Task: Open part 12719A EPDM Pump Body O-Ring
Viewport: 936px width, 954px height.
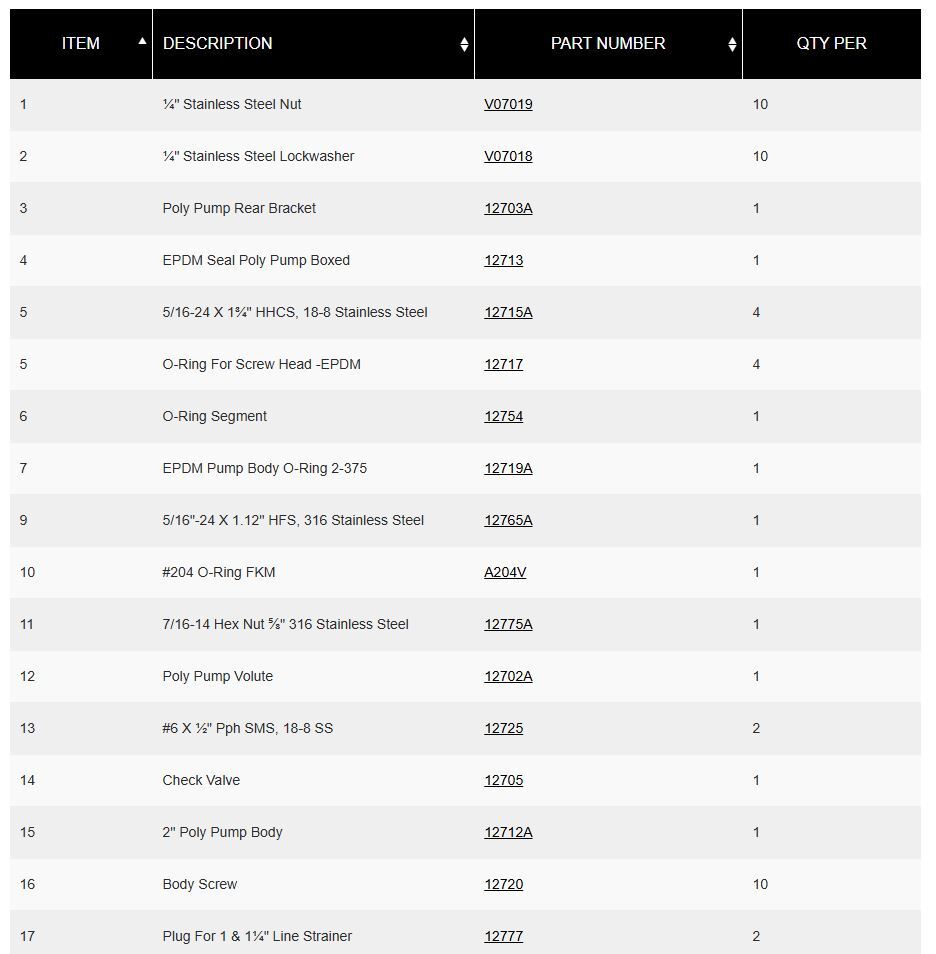Action: 509,468
